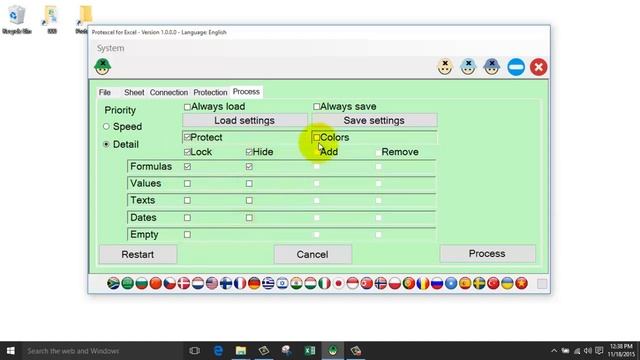Switch to the File tab

104,92
